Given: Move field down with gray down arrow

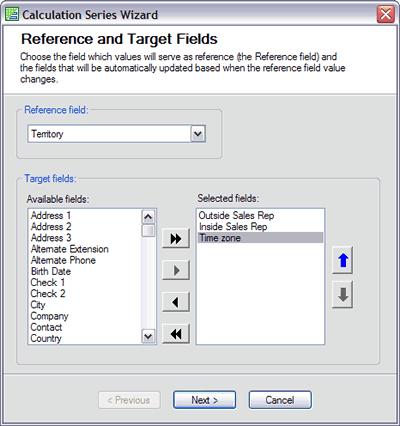Looking at the screenshot, I should pyautogui.click(x=343, y=295).
